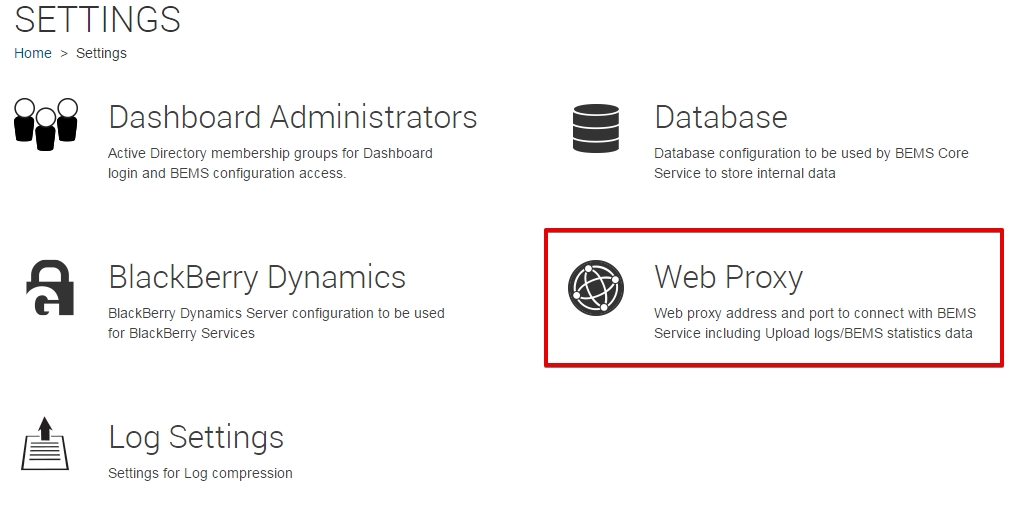Open the Database settings heading
The height and width of the screenshot is (505, 1016).
tap(720, 118)
